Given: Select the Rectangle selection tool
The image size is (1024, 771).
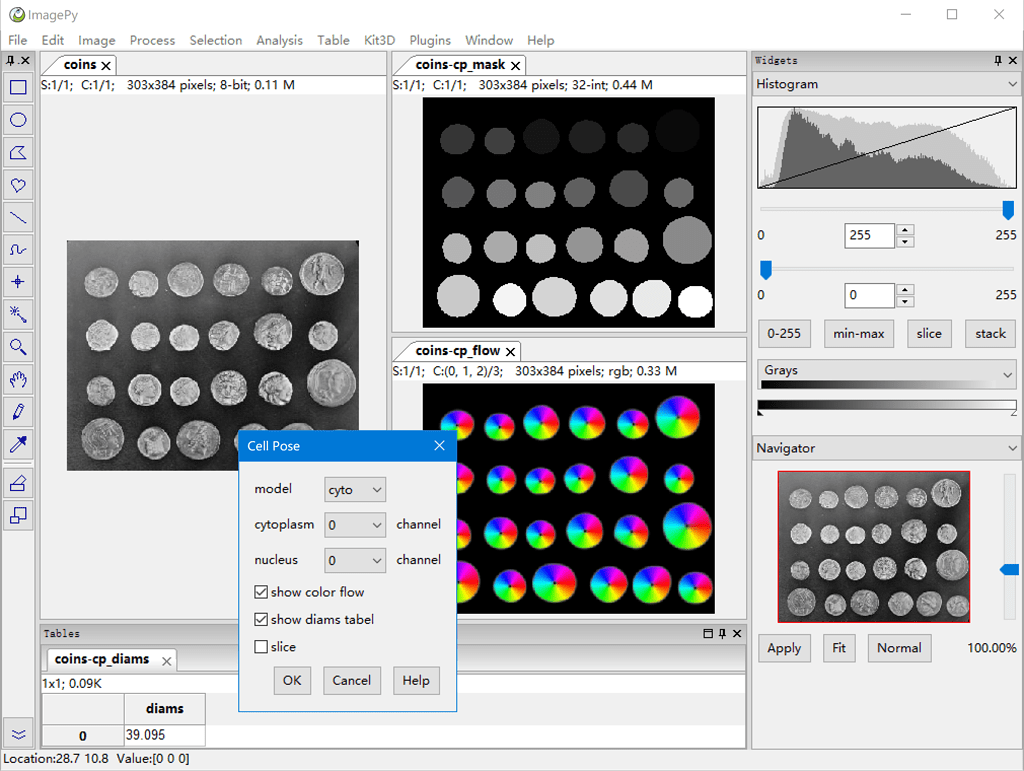Looking at the screenshot, I should [16, 87].
